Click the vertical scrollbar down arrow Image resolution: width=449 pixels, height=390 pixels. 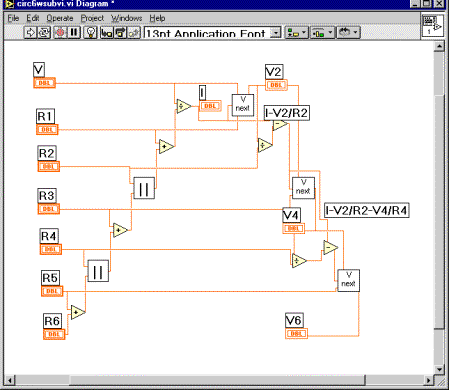pyautogui.click(x=439, y=369)
